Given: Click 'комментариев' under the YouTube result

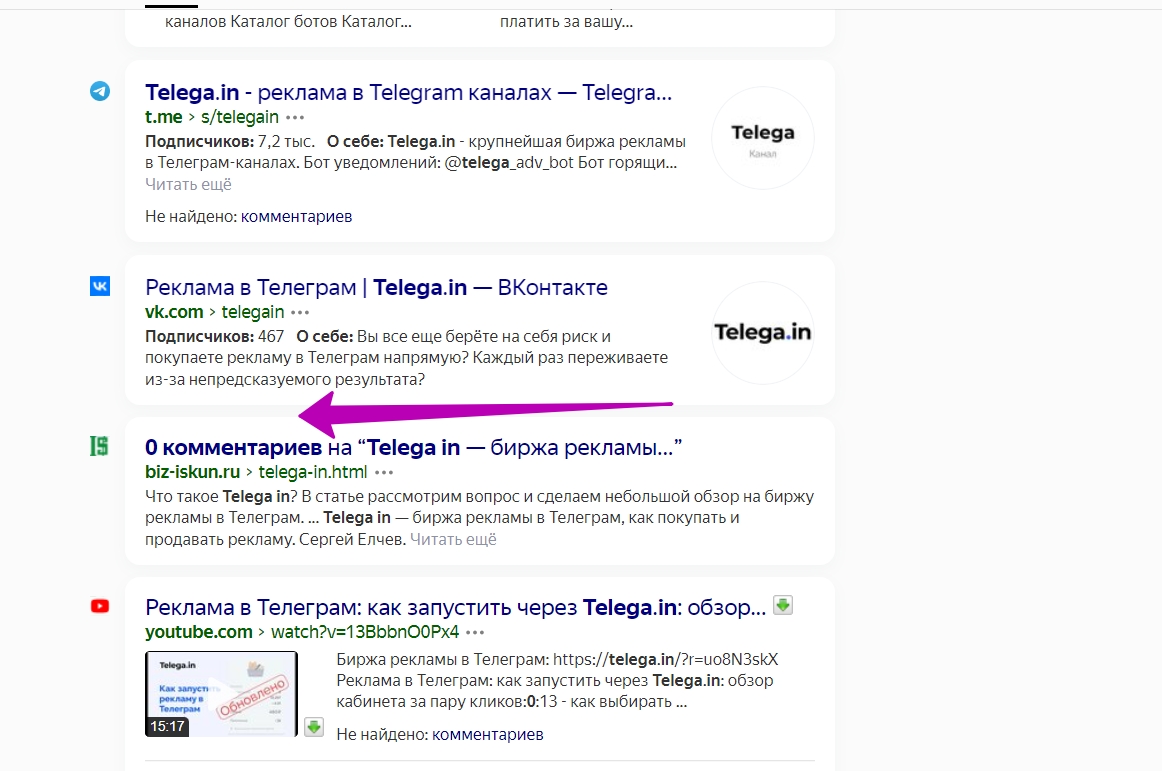Looking at the screenshot, I should pos(488,735).
